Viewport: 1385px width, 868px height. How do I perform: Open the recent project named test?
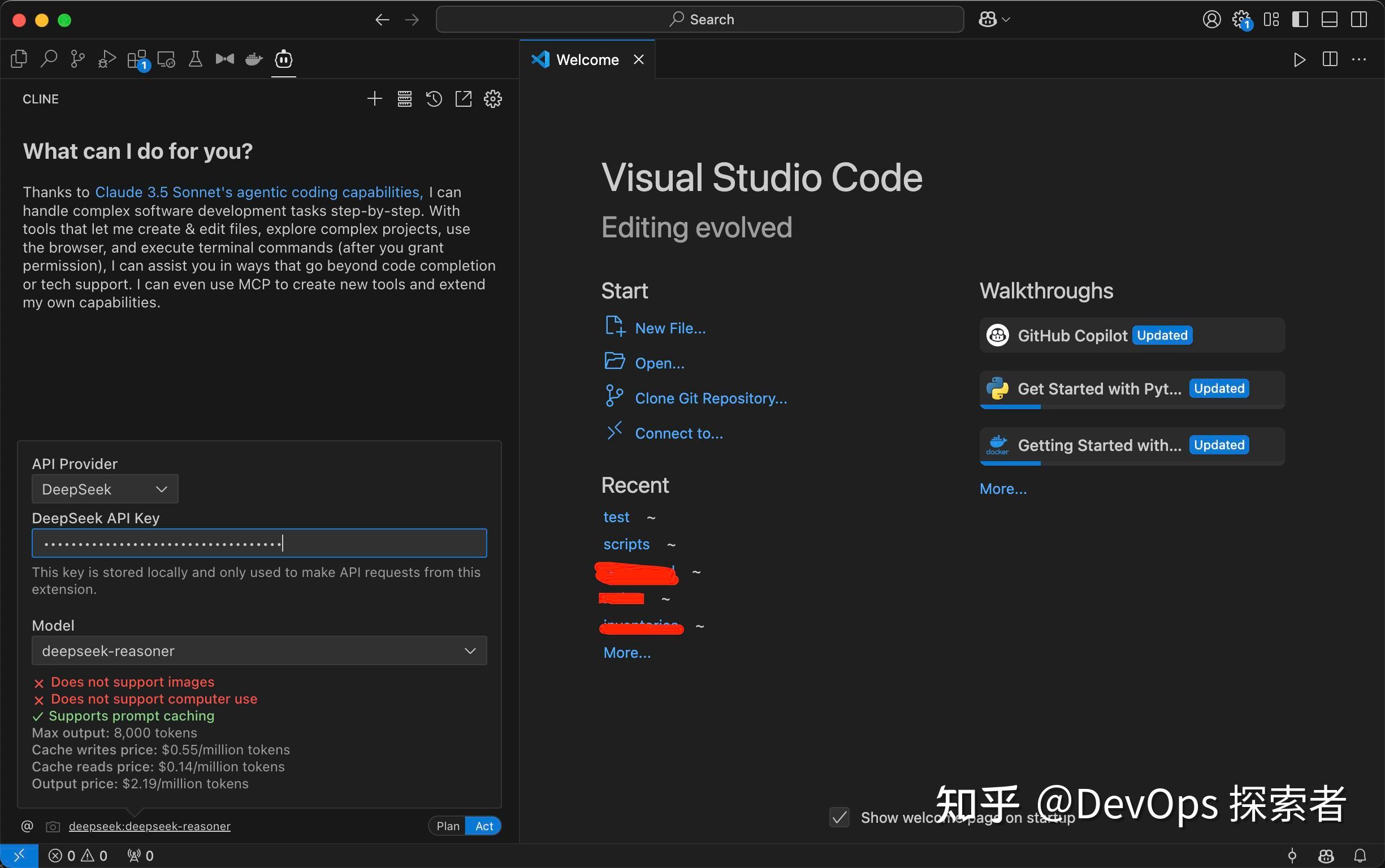tap(616, 516)
